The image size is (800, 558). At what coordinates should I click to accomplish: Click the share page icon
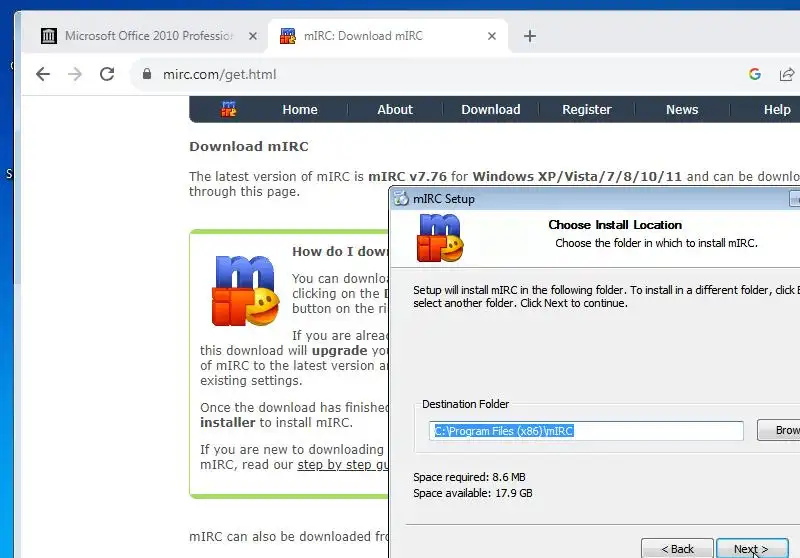(787, 74)
